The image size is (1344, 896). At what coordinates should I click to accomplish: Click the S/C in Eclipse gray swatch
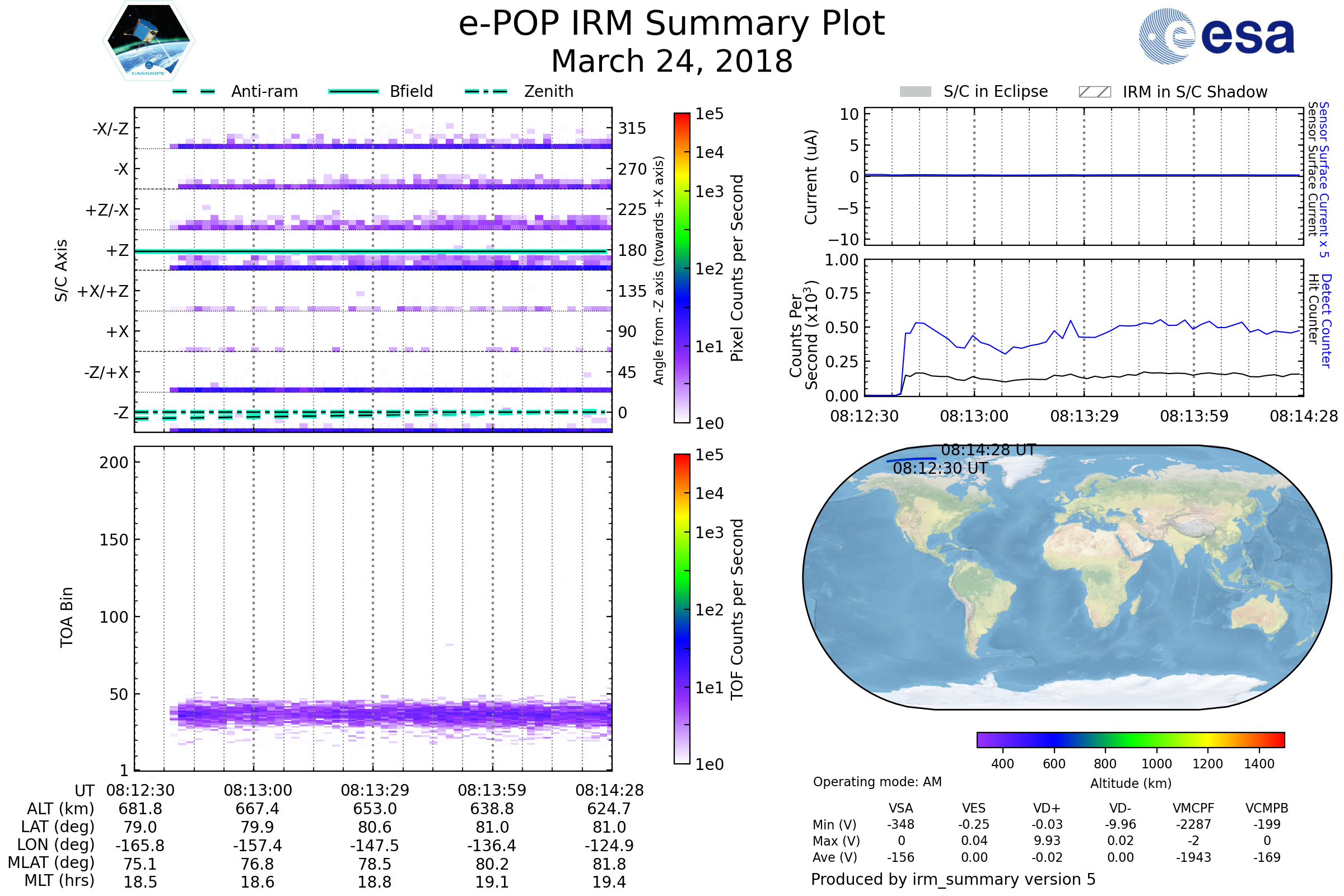915,92
